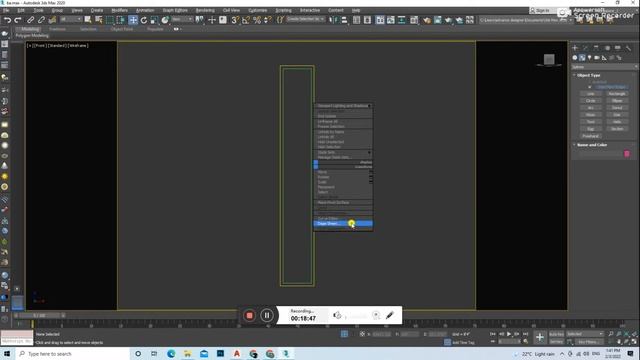Viewport: 640px width, 360px height.
Task: Open the Reference Coordinate System dropdown
Action: coord(182,20)
